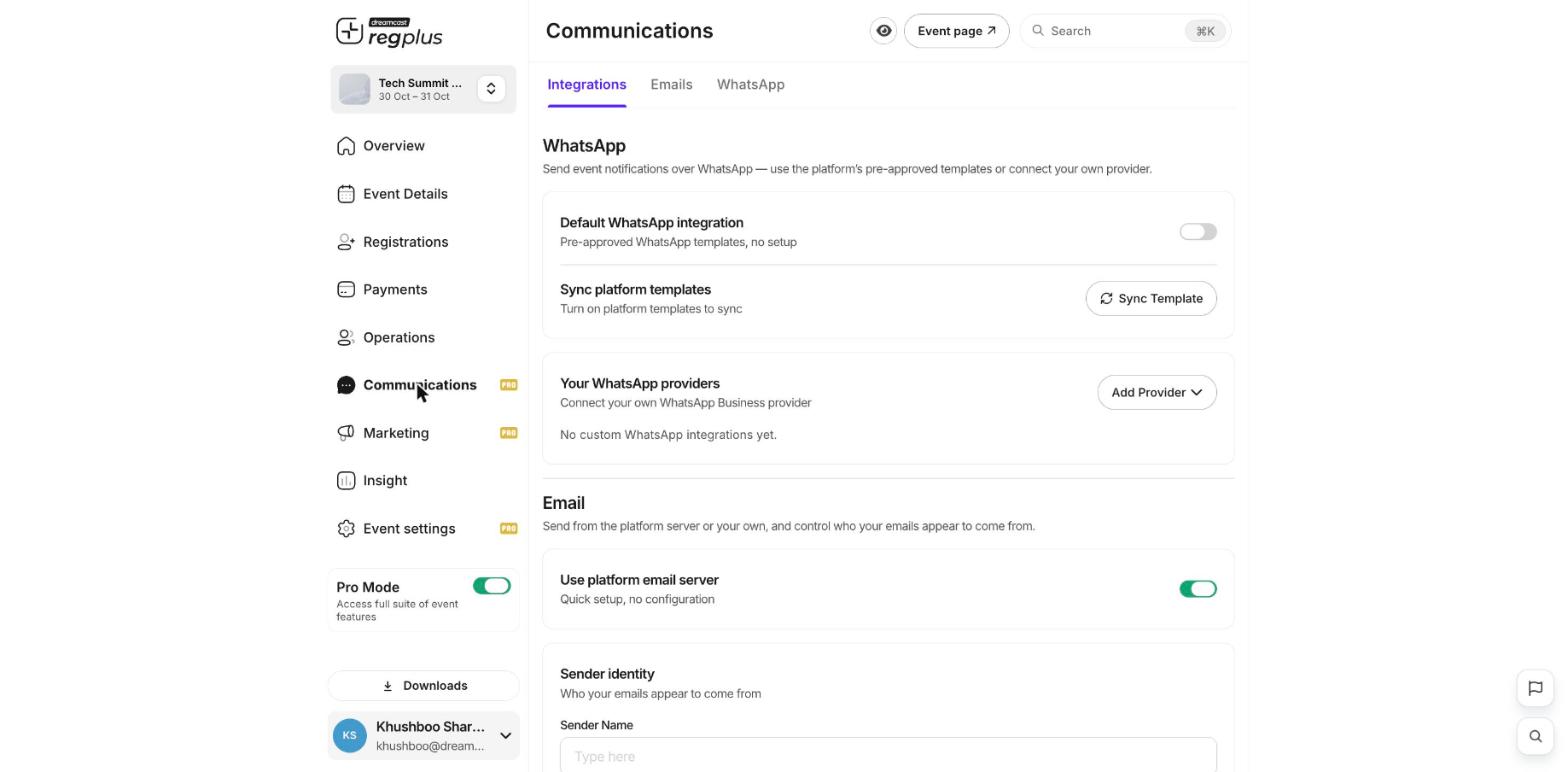Click the 'No custom WhatsApp integrations yet.' text

tap(668, 435)
